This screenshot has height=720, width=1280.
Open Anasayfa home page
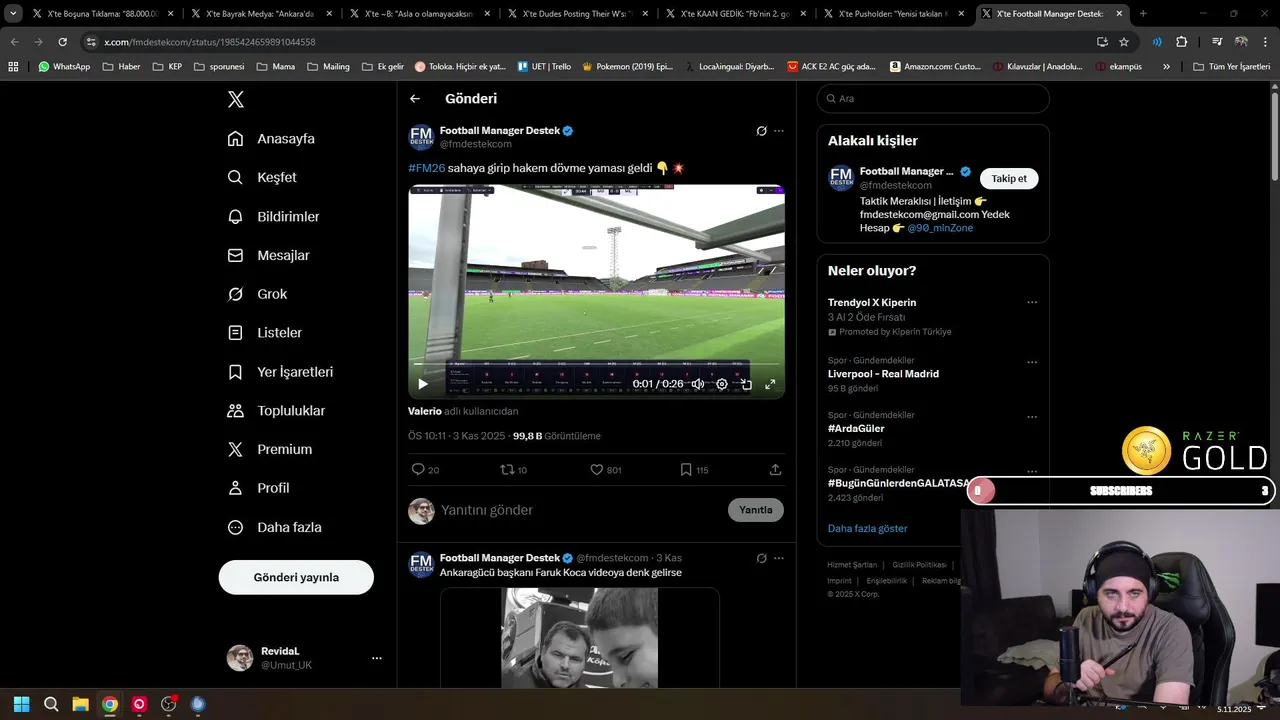click(x=271, y=139)
